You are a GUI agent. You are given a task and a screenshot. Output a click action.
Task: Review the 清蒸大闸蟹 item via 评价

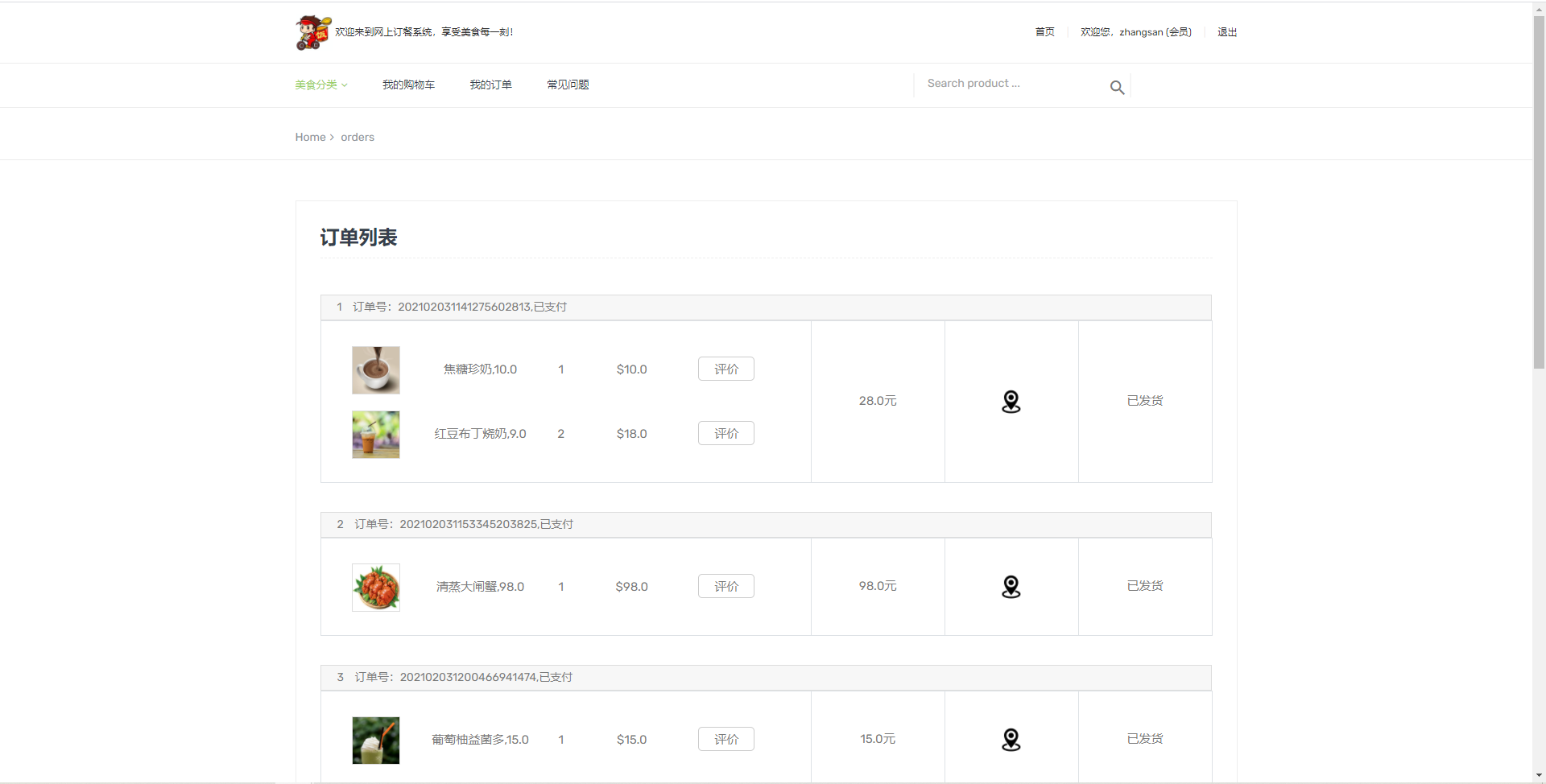pos(725,586)
